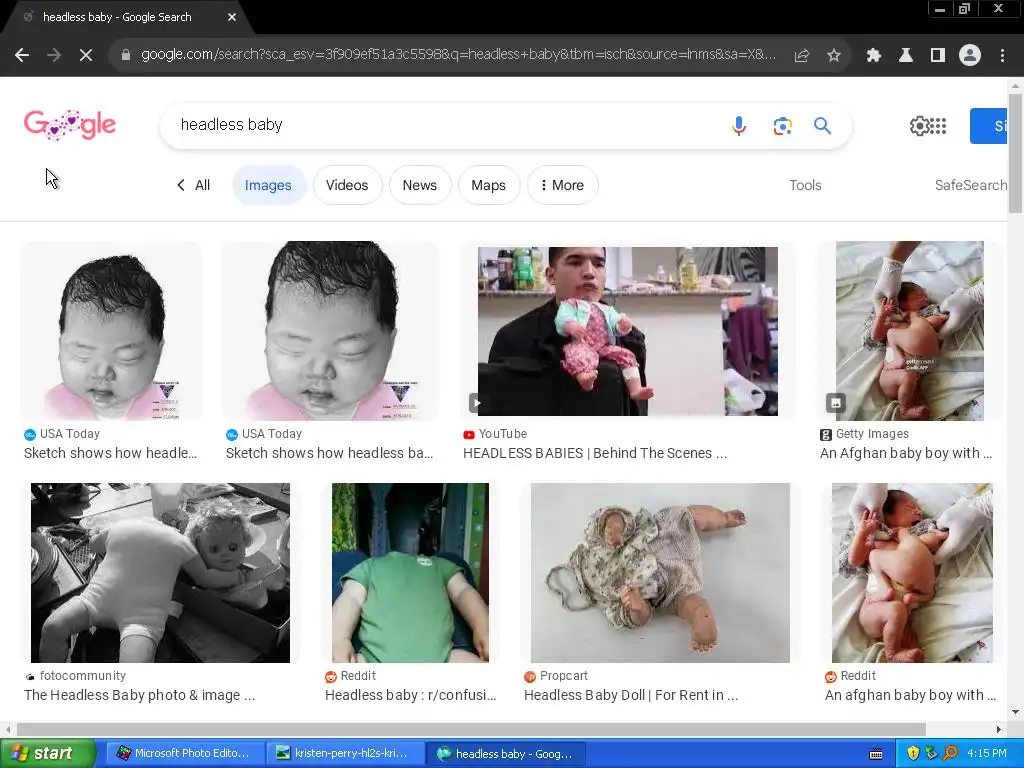Stop loading the page
This screenshot has height=768, width=1024.
pos(86,56)
